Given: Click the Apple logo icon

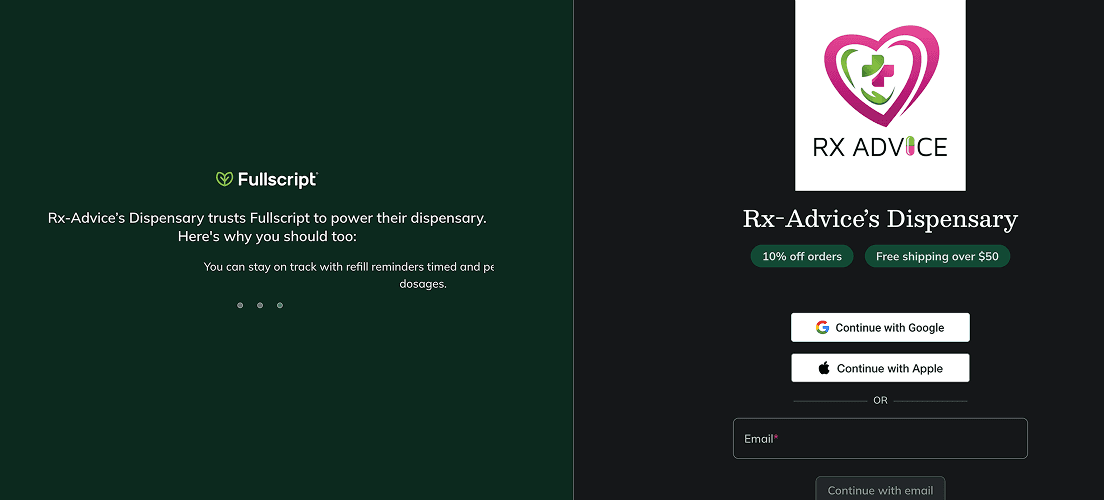Looking at the screenshot, I should (824, 368).
